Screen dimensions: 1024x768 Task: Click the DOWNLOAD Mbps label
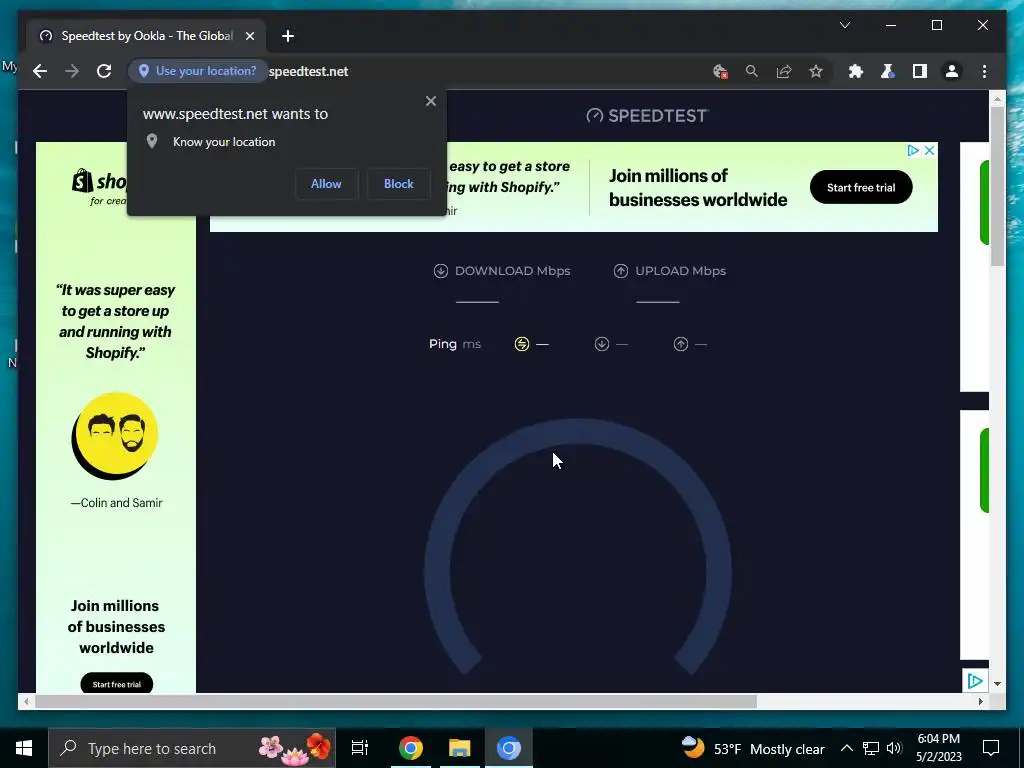coord(513,271)
